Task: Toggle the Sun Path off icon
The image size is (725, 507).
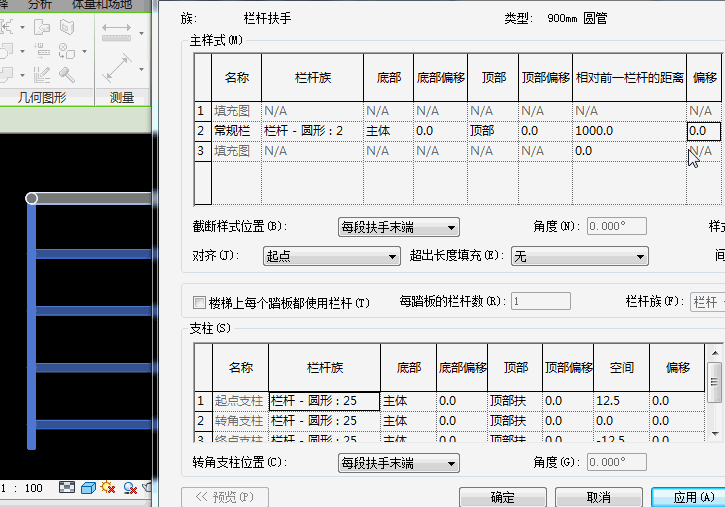Action: 109,488
